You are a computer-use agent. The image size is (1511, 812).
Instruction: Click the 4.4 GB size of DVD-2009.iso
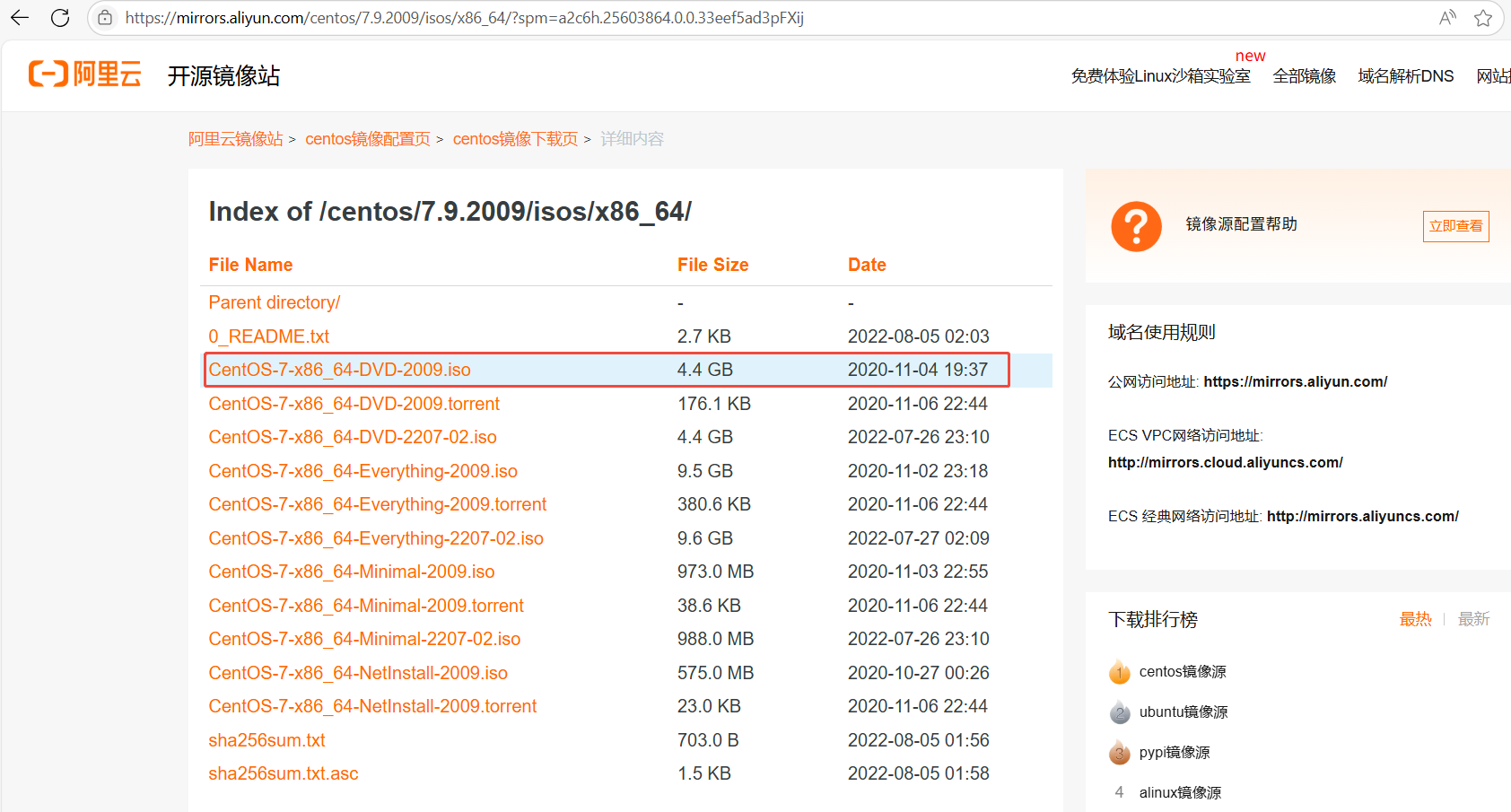coord(705,370)
